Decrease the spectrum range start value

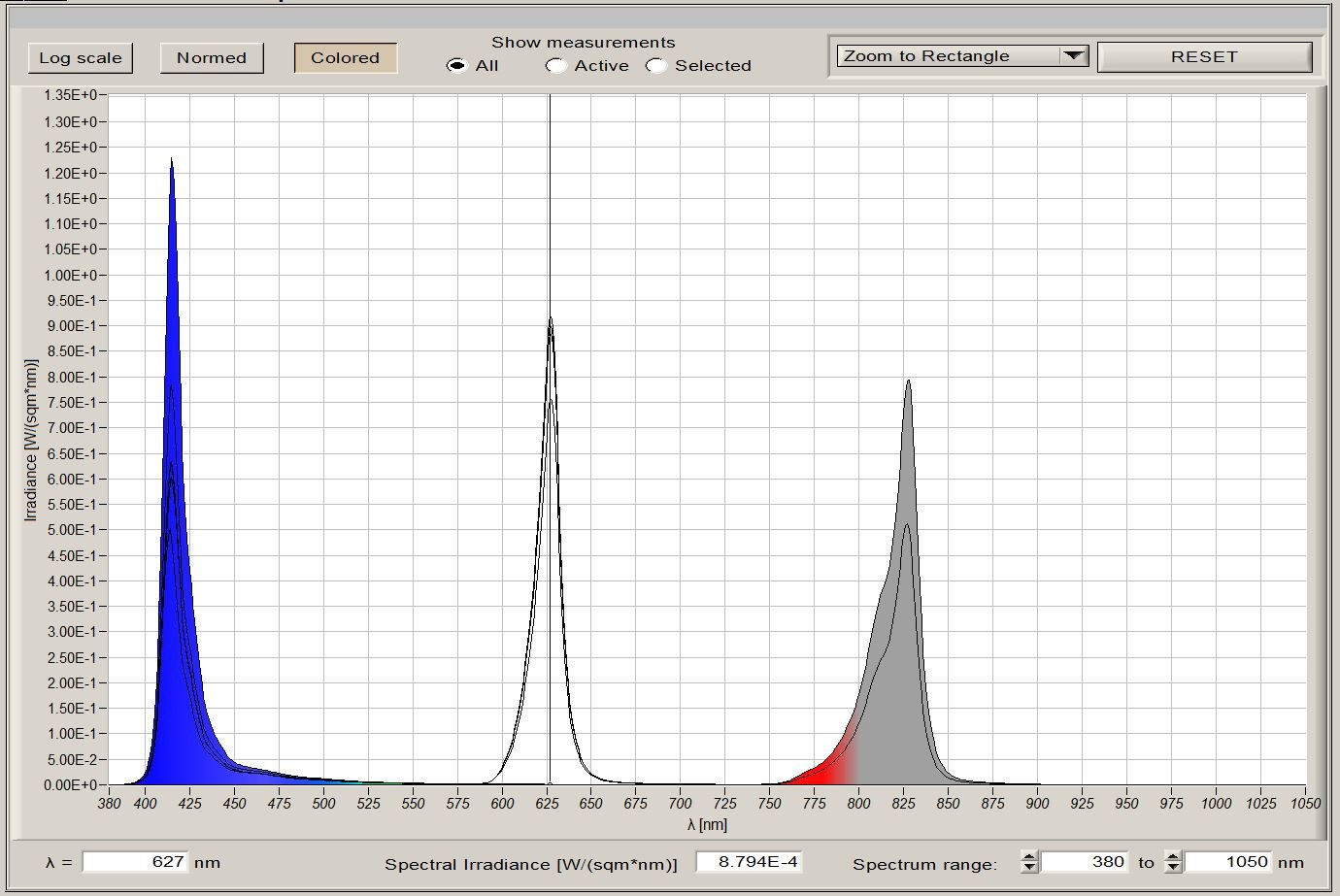pyautogui.click(x=1029, y=867)
